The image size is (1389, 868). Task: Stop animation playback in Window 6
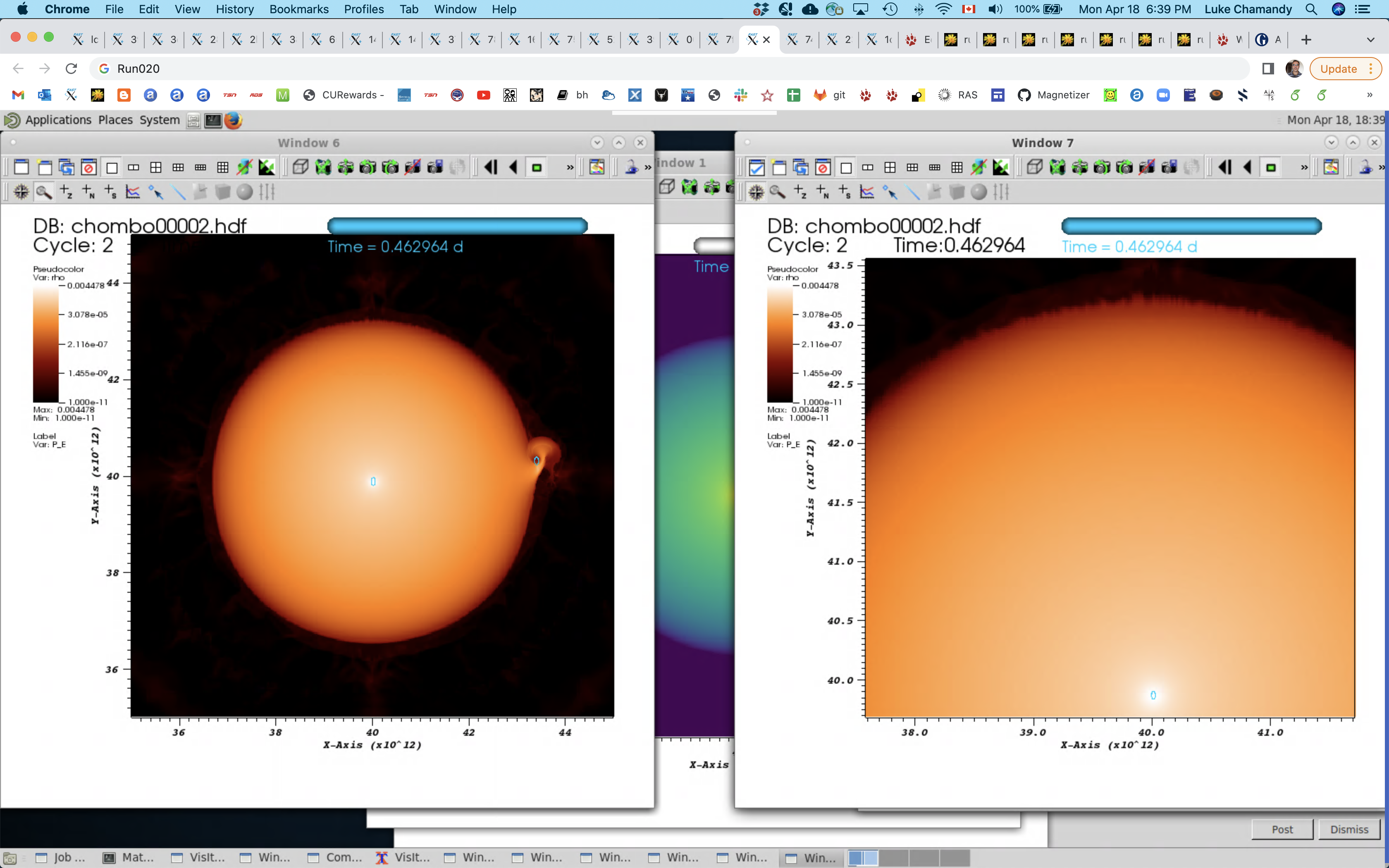537,168
